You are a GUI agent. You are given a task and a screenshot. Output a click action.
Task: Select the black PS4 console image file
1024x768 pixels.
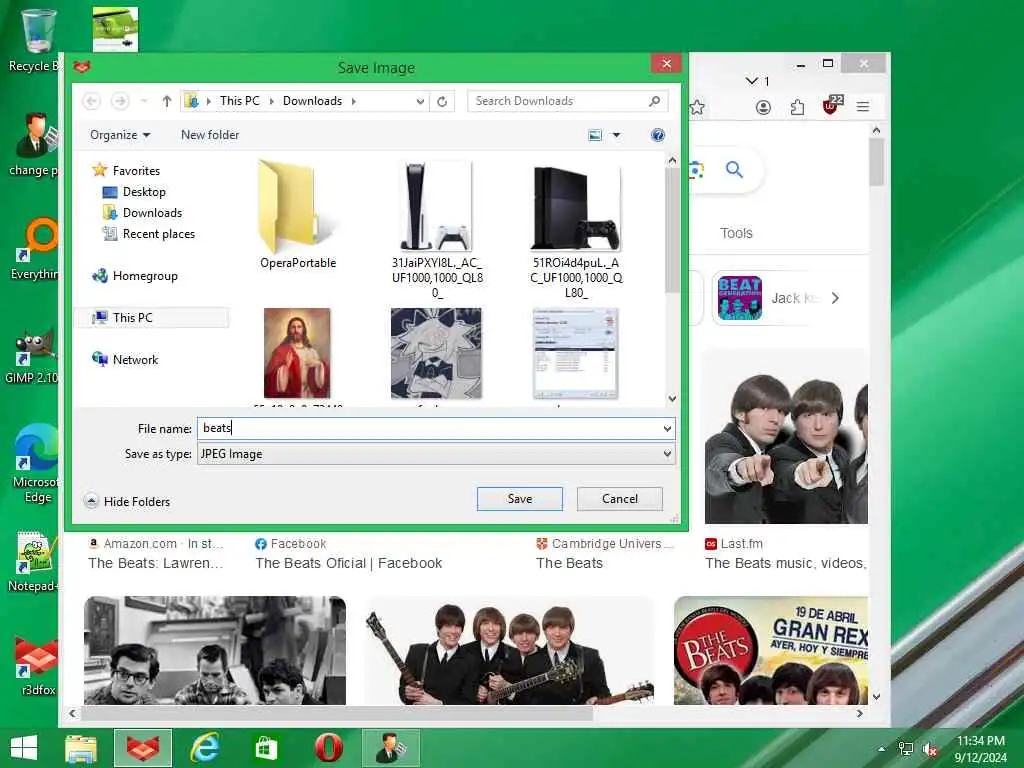pyautogui.click(x=576, y=231)
